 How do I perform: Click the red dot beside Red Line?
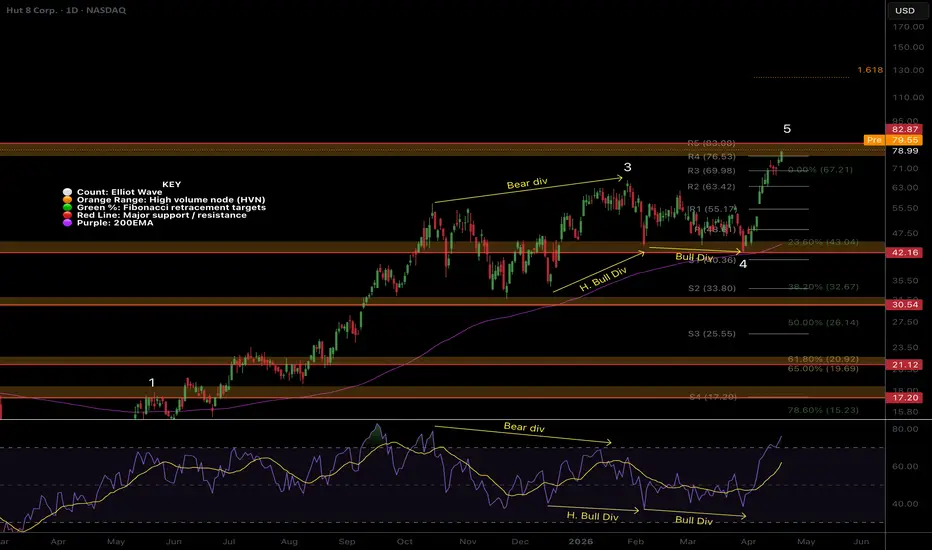pyautogui.click(x=67, y=215)
